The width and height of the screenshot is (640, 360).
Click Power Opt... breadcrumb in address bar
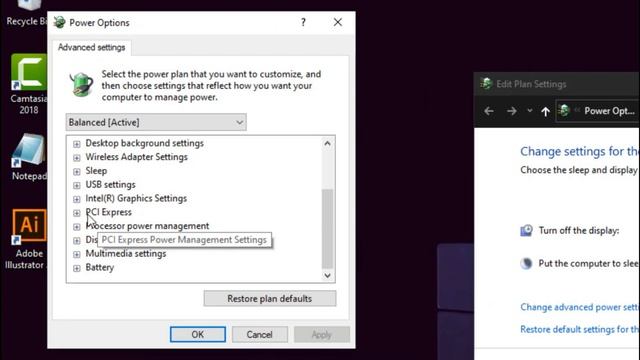click(609, 111)
